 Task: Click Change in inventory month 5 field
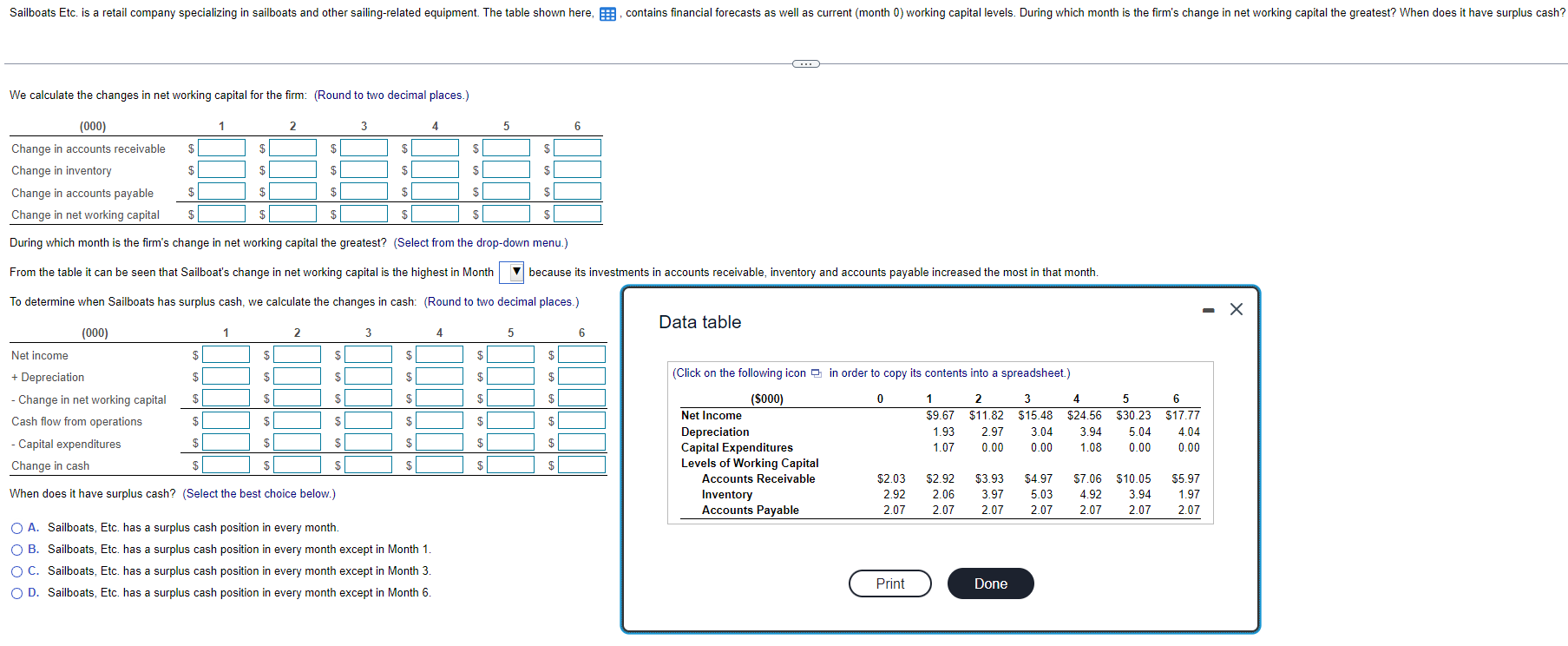(x=507, y=169)
